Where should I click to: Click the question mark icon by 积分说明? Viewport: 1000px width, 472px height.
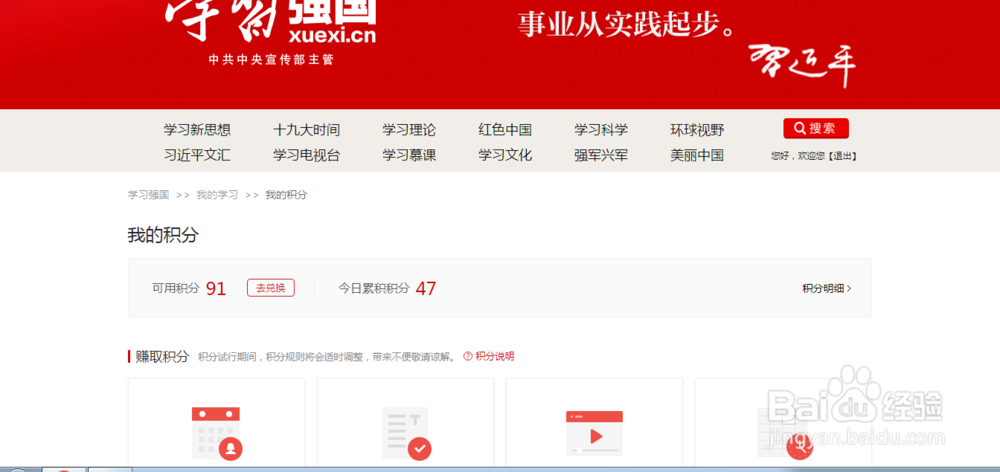click(x=467, y=357)
